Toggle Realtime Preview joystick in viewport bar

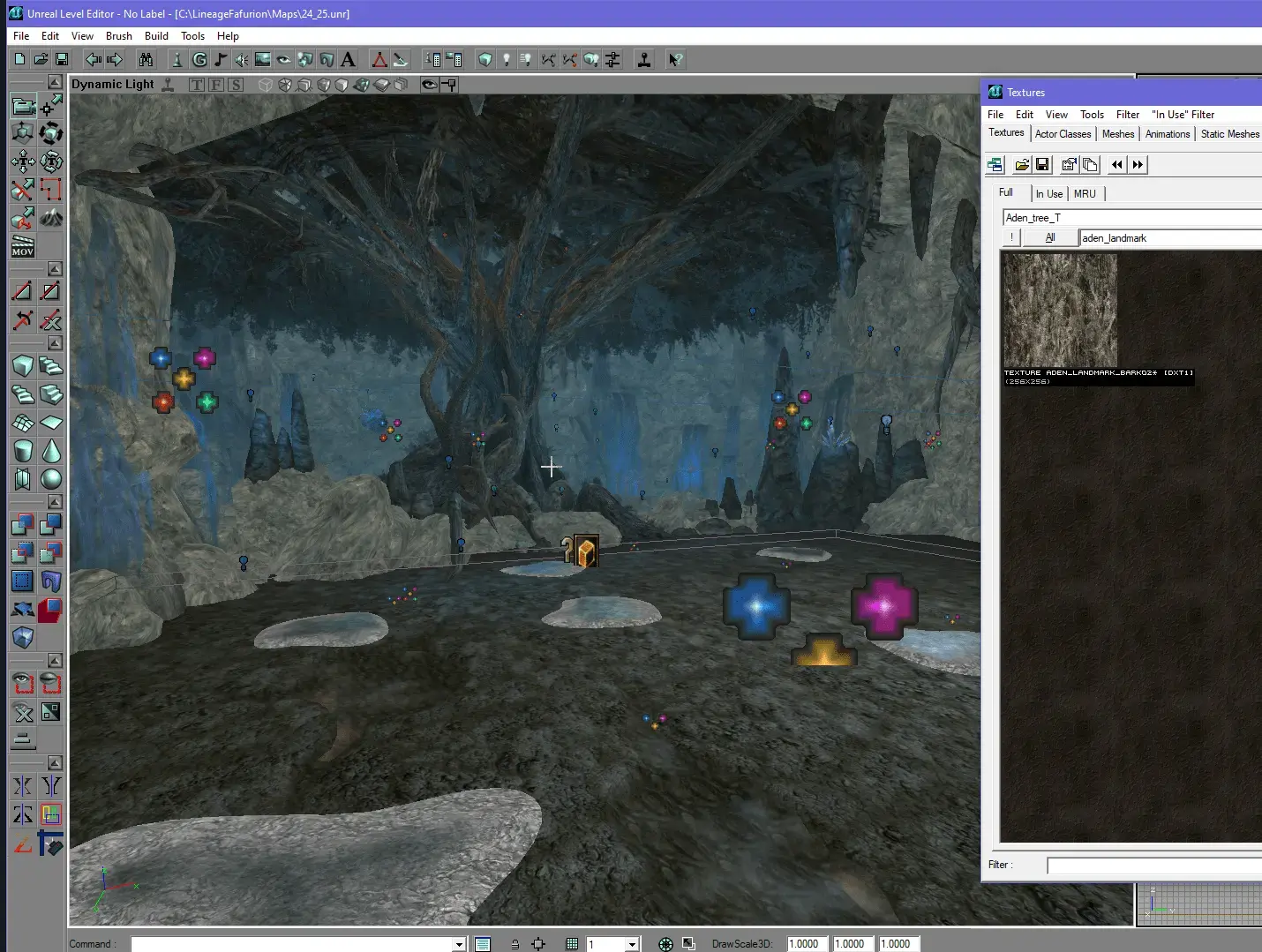tap(169, 85)
